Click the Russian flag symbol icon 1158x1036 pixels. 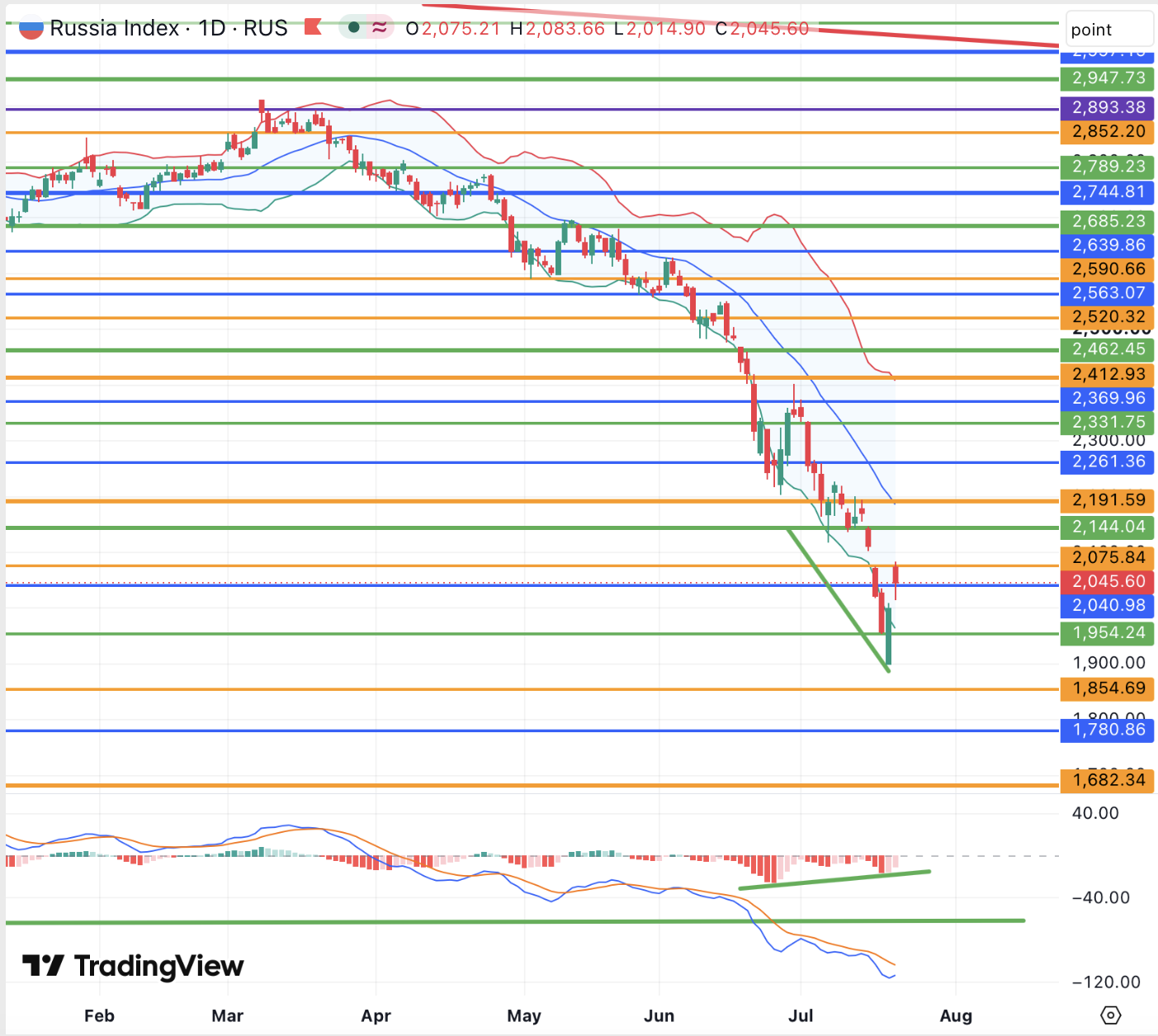click(x=31, y=28)
